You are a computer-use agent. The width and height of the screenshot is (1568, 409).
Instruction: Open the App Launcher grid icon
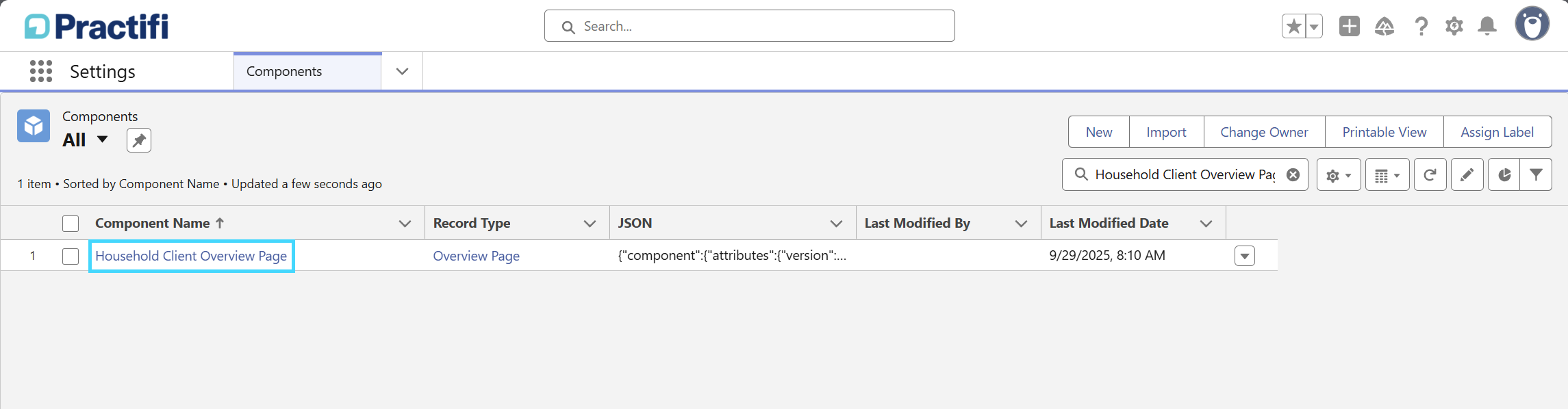41,71
